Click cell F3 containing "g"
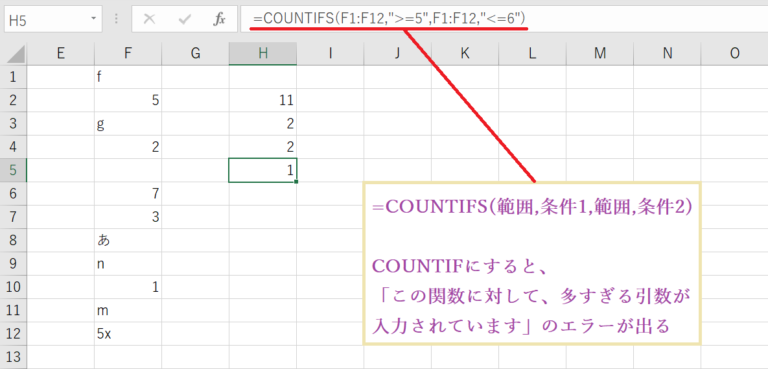 [x=128, y=124]
